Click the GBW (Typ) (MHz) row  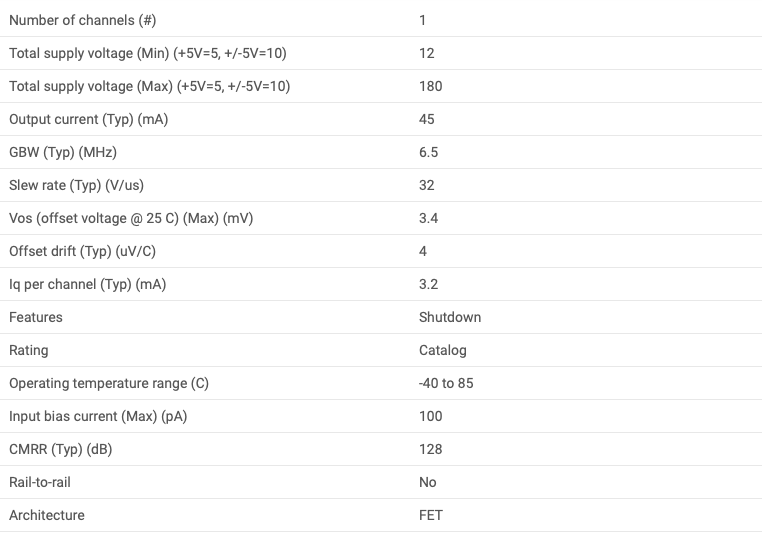pos(381,152)
